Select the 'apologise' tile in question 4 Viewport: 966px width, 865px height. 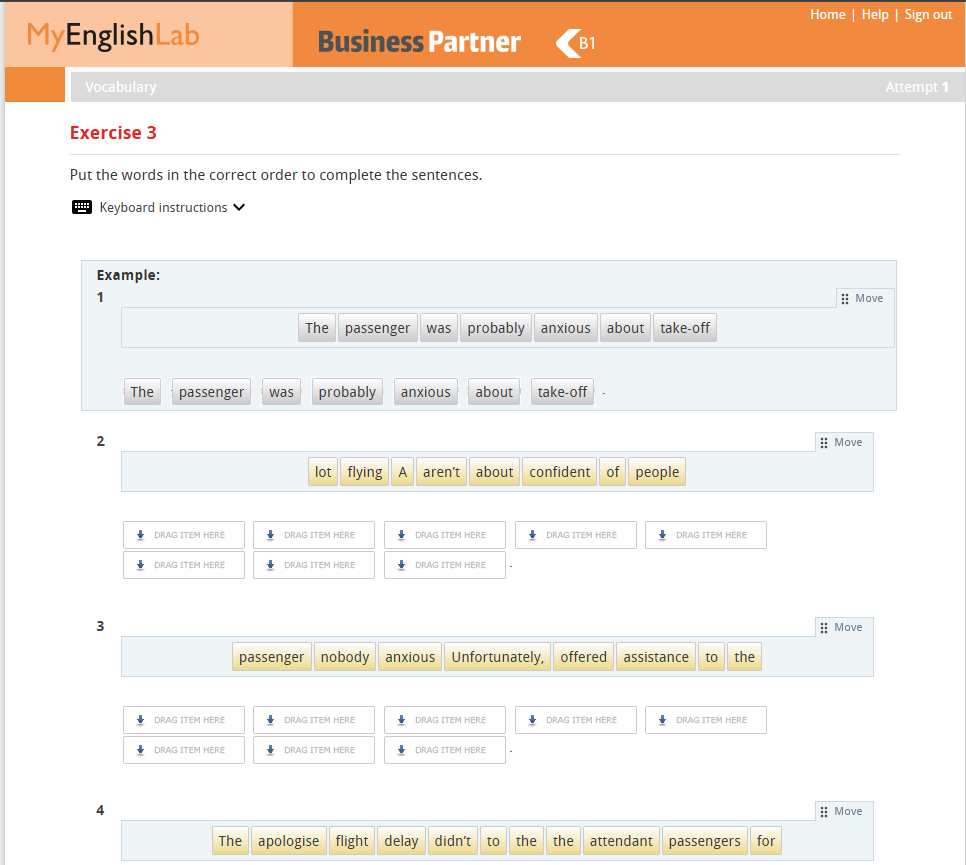tap(288, 841)
